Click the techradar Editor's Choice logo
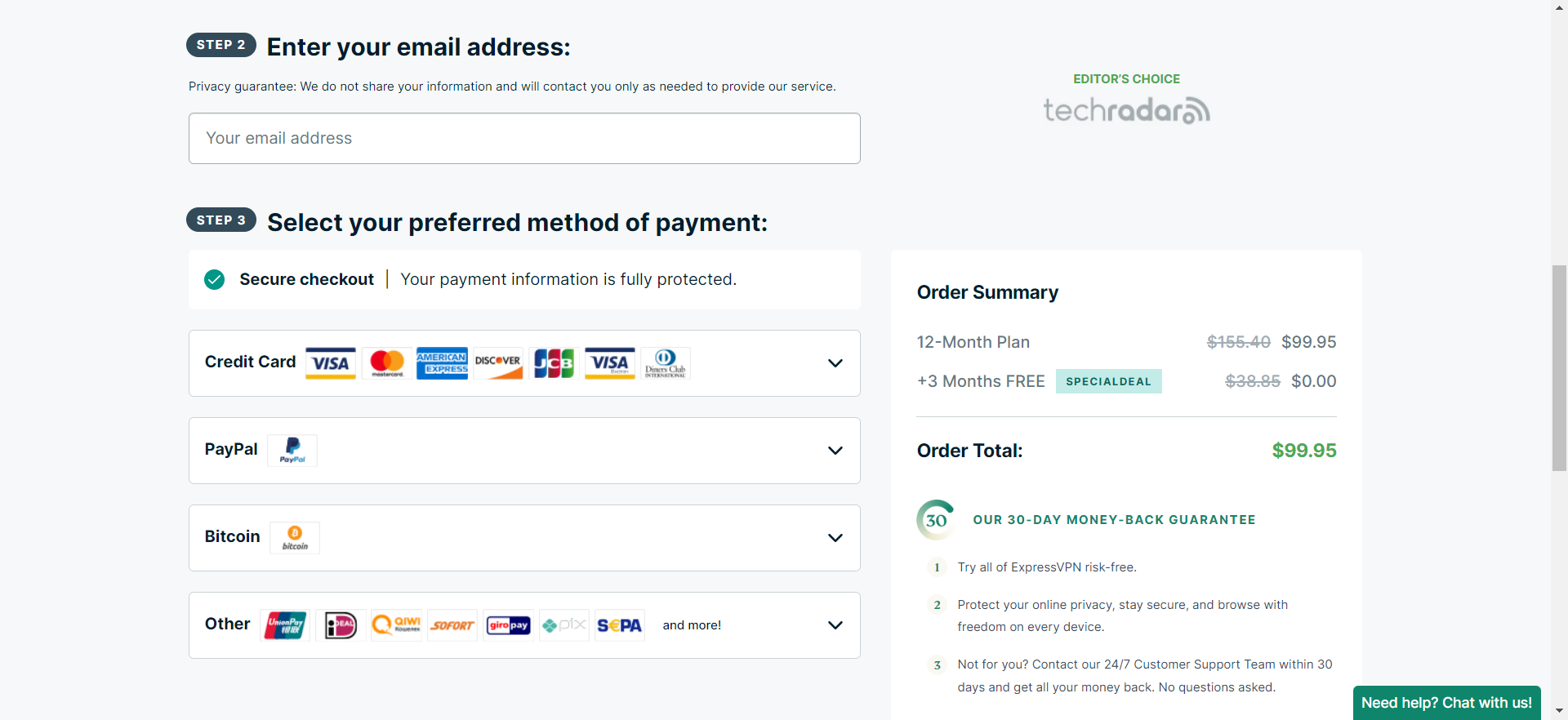Image resolution: width=1568 pixels, height=720 pixels. point(1126,110)
